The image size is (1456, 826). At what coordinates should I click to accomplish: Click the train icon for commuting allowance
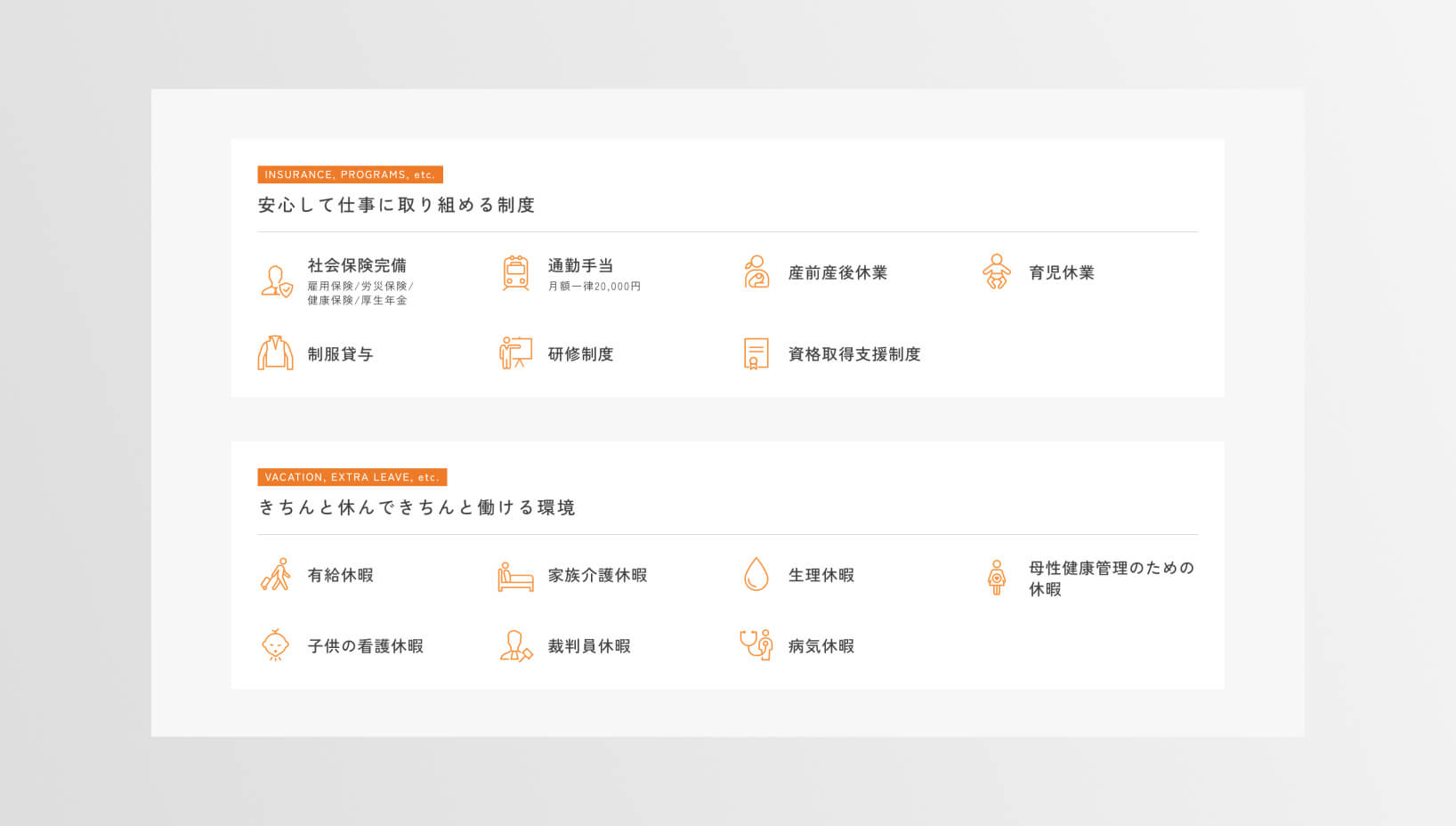(x=515, y=273)
